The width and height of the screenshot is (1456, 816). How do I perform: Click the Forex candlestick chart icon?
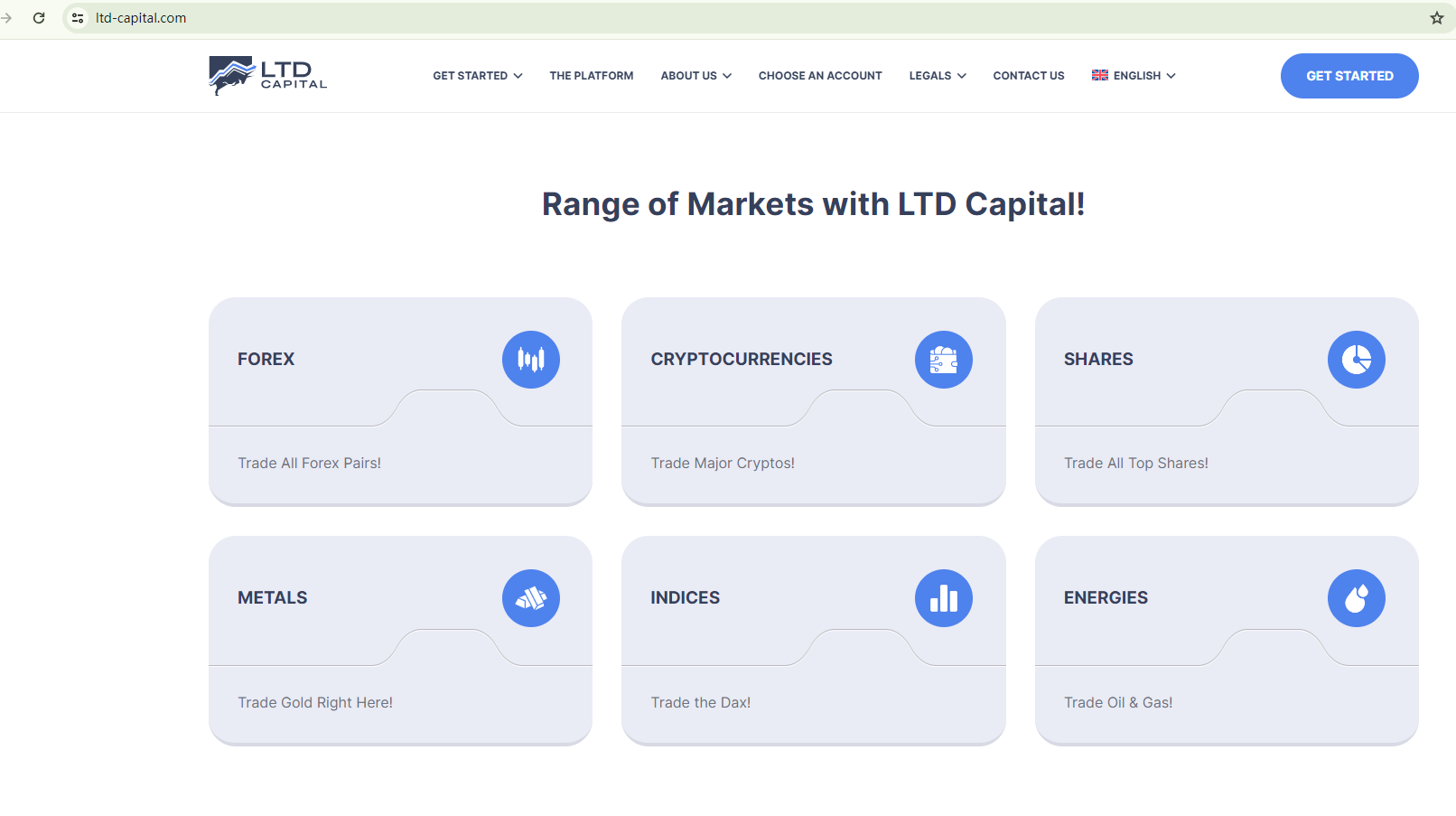click(x=531, y=360)
